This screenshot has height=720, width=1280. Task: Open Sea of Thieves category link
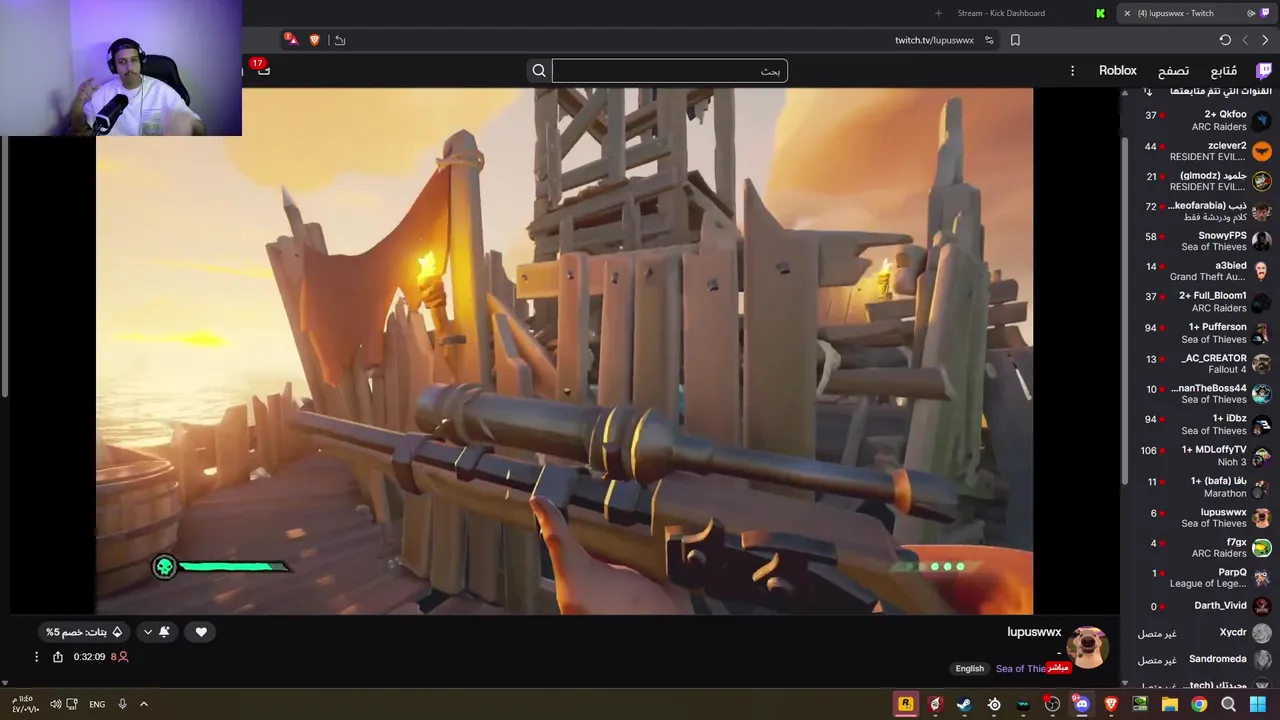[1020, 669]
